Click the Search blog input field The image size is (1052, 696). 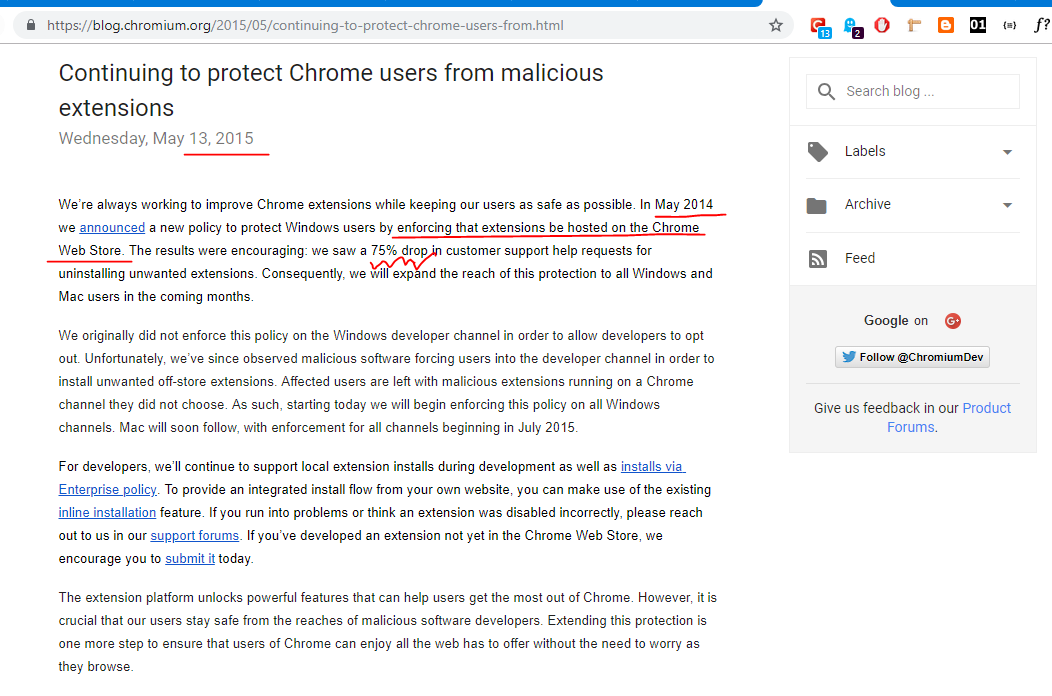click(x=912, y=91)
